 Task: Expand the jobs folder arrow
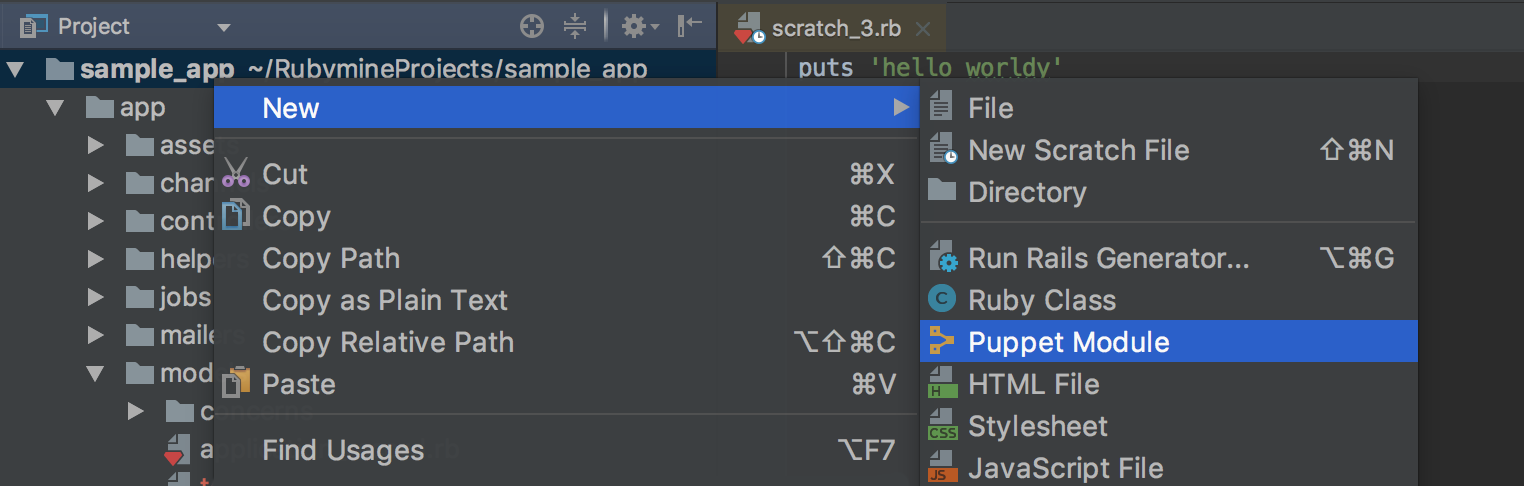pos(96,298)
